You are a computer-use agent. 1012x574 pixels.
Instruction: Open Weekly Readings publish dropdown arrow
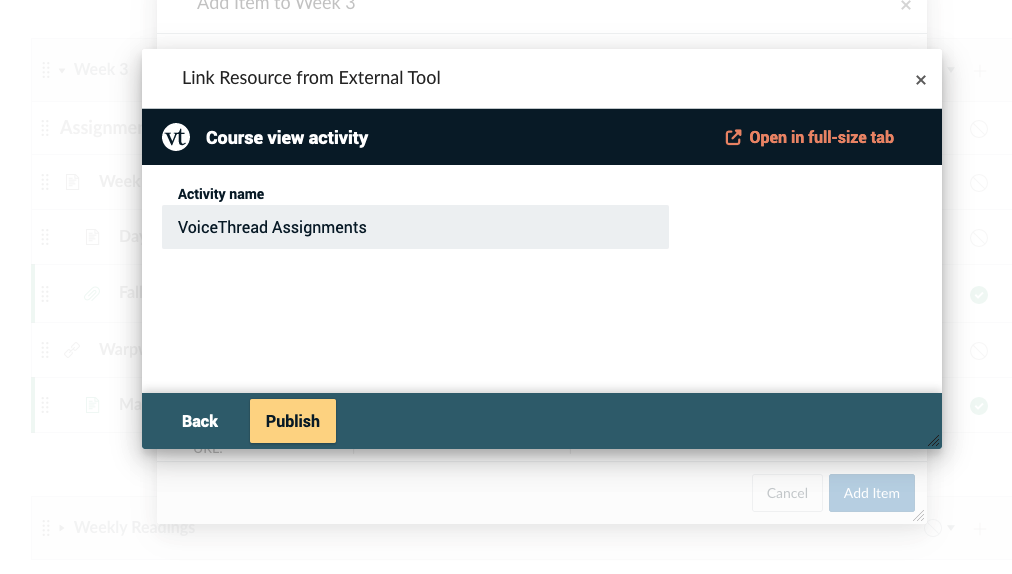coord(951,528)
